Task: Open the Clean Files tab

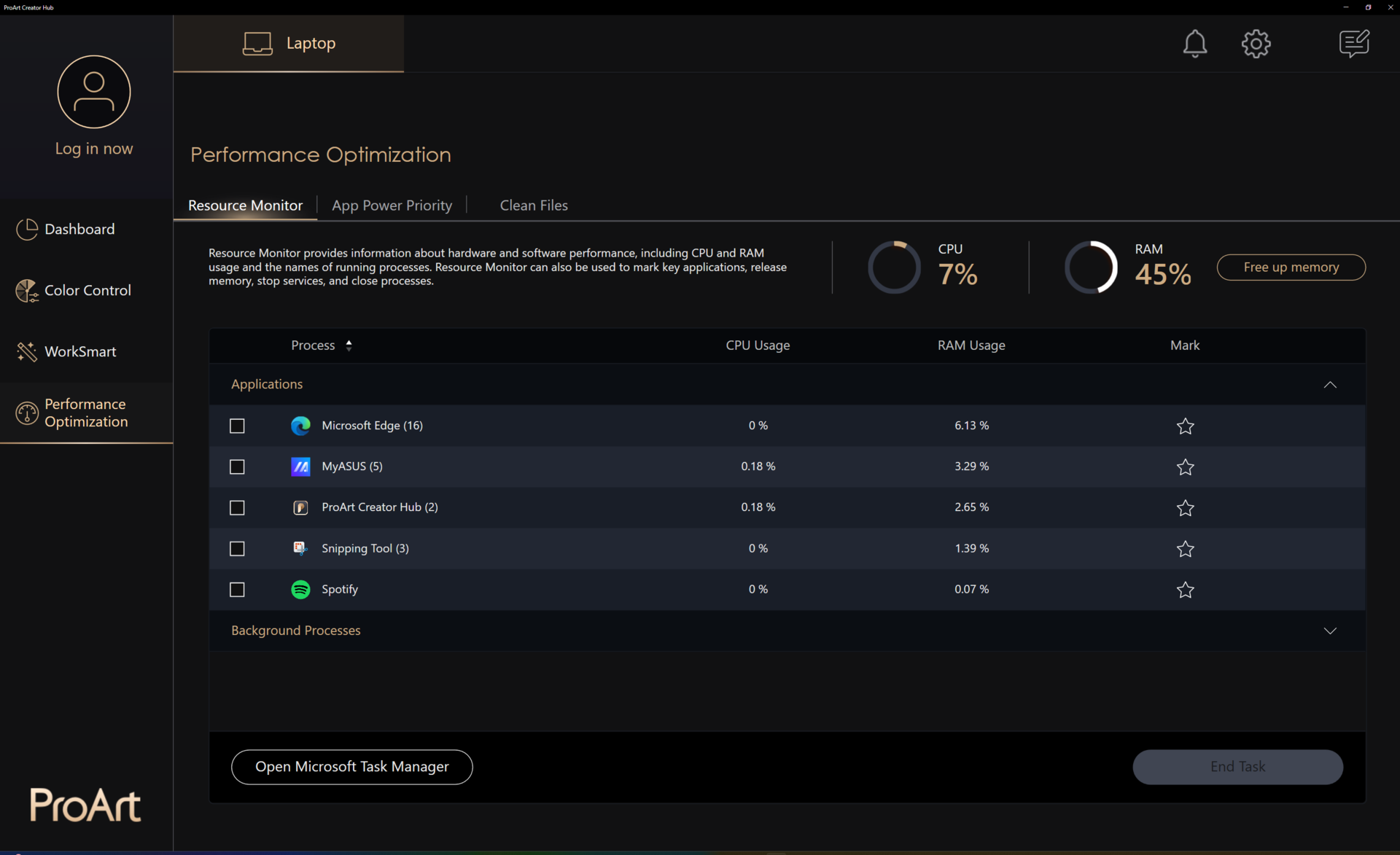Action: (533, 206)
